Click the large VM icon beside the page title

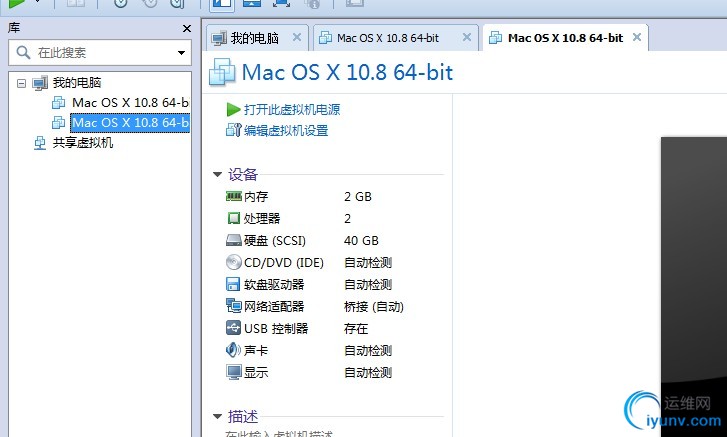(x=222, y=72)
